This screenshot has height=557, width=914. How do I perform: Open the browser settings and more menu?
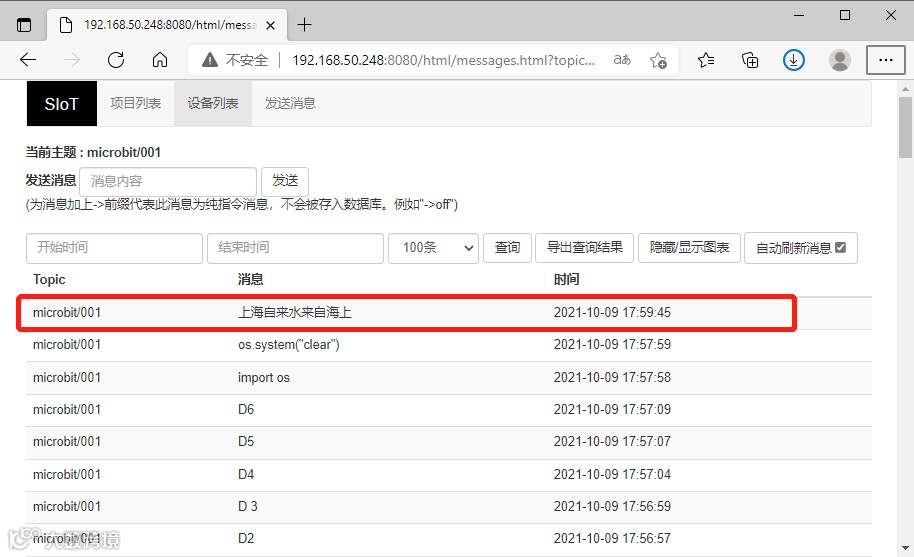(x=885, y=59)
